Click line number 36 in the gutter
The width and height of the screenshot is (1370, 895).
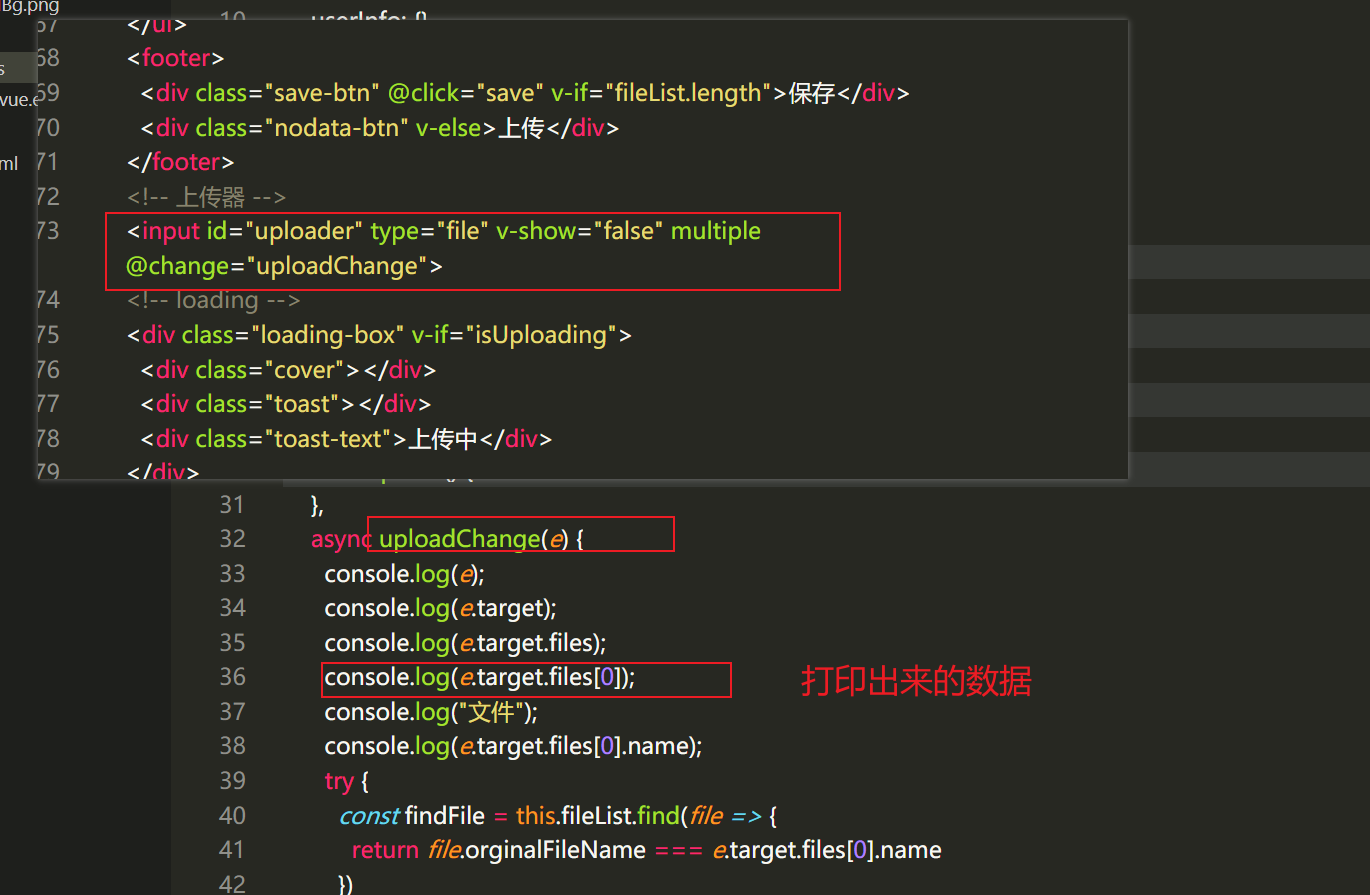click(x=232, y=677)
